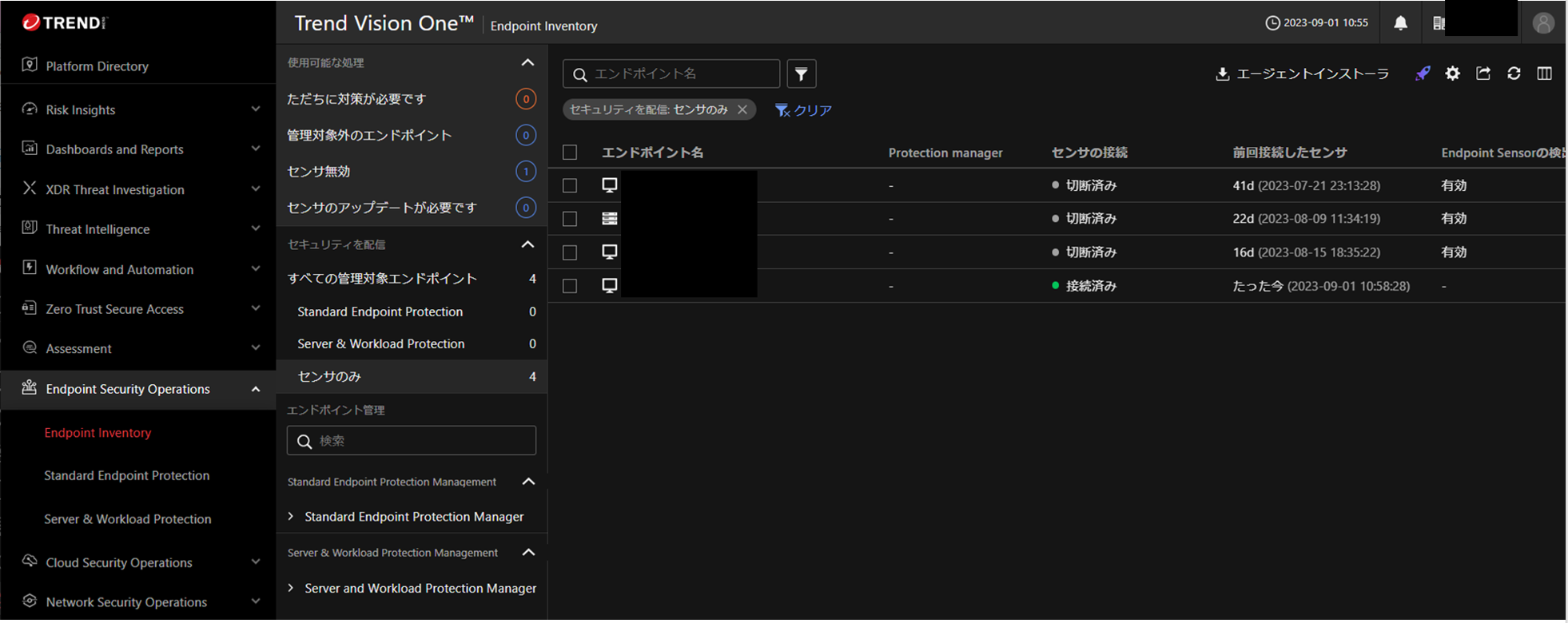
Task: Click the XDR Threat Investigation icon
Action: pyautogui.click(x=30, y=188)
